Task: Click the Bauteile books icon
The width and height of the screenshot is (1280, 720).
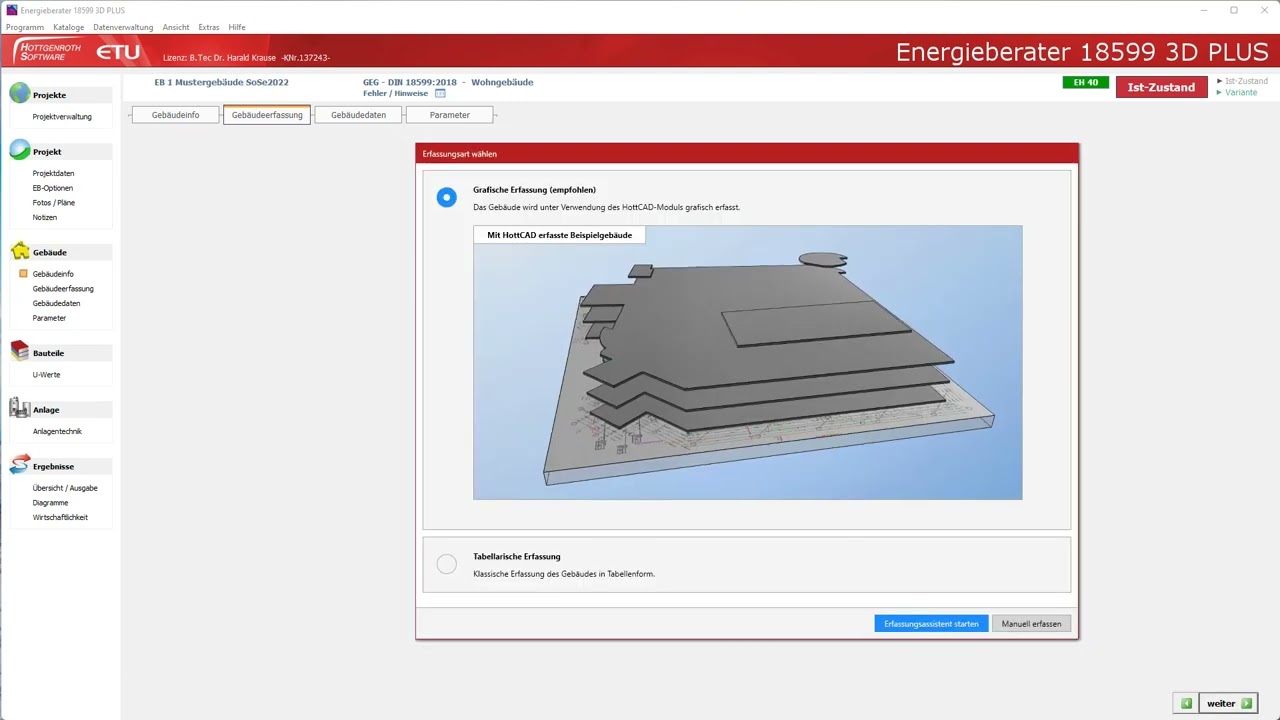Action: 20,352
